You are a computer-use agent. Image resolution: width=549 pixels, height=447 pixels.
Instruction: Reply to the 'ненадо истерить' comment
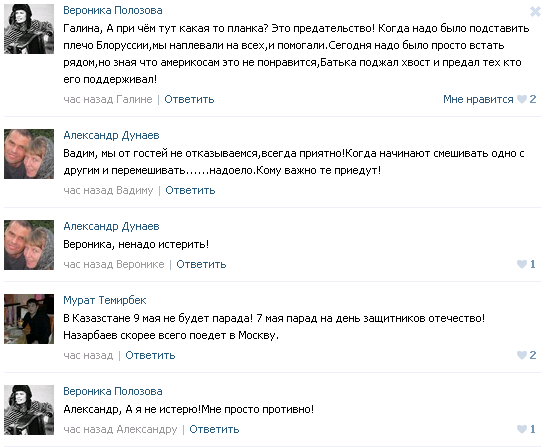coord(201,264)
